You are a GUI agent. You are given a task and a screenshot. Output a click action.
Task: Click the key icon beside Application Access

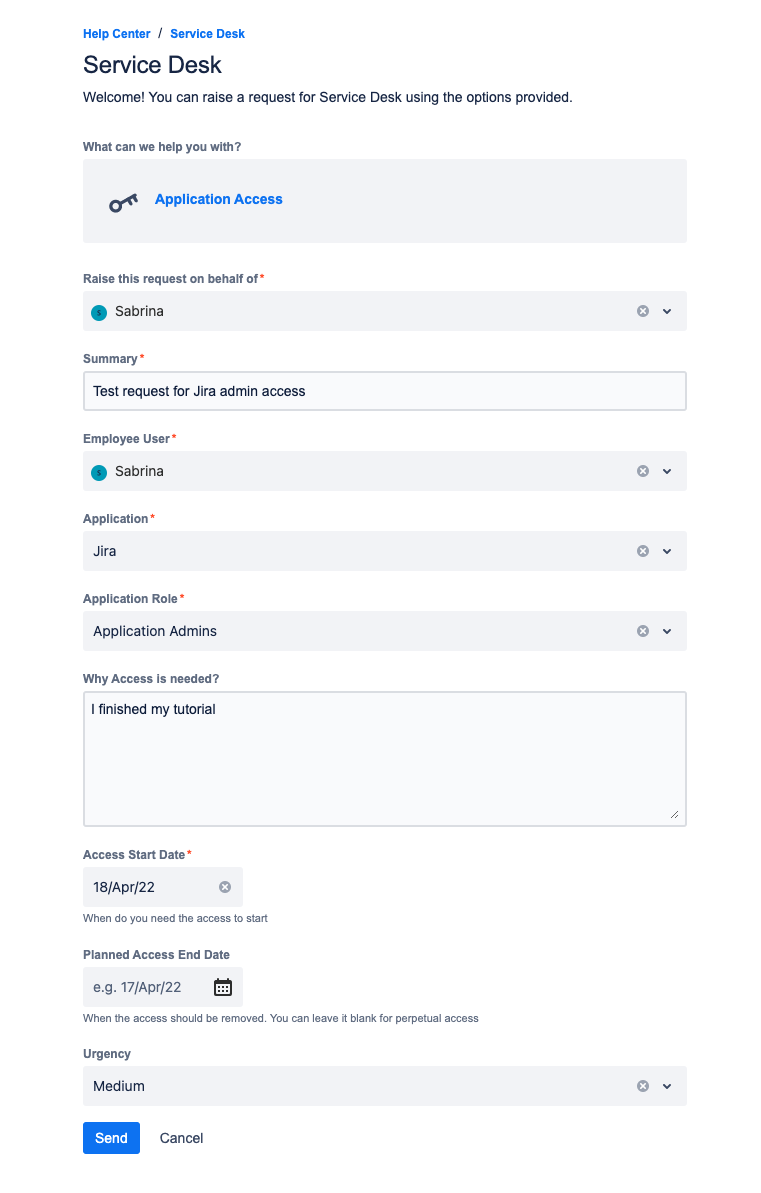[x=122, y=200]
